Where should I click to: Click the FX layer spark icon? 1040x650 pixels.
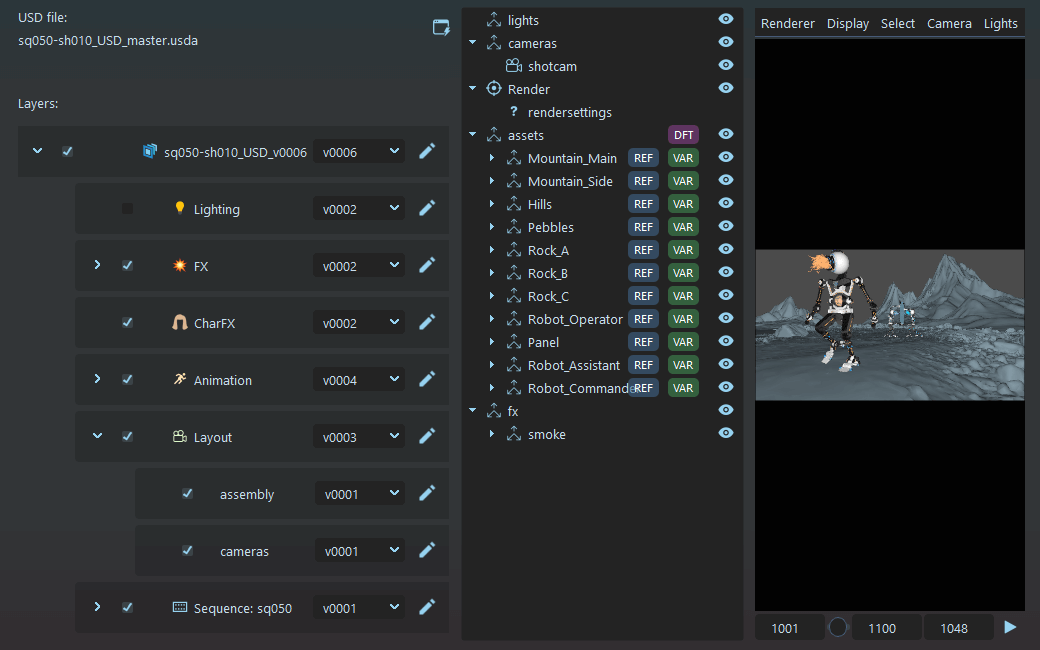coord(180,266)
